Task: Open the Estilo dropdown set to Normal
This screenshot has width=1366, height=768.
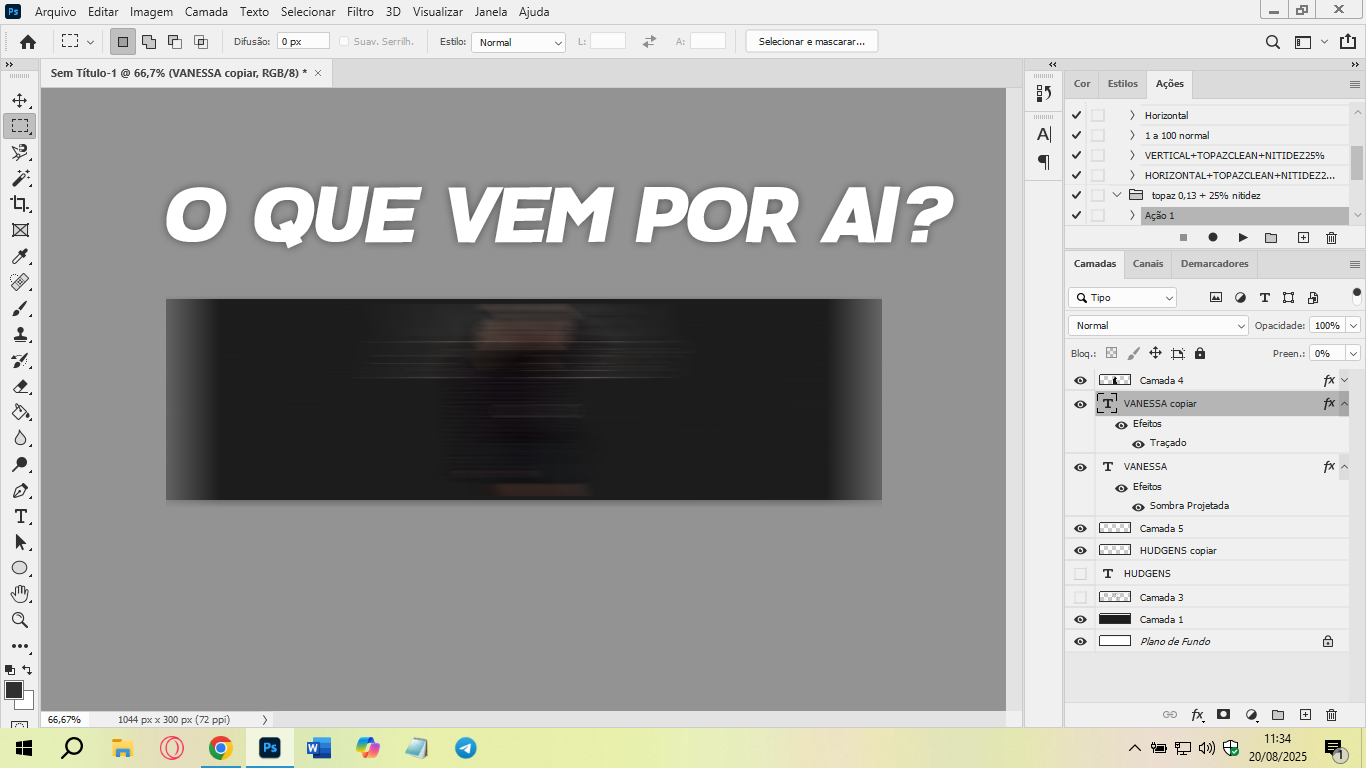Action: 518,42
